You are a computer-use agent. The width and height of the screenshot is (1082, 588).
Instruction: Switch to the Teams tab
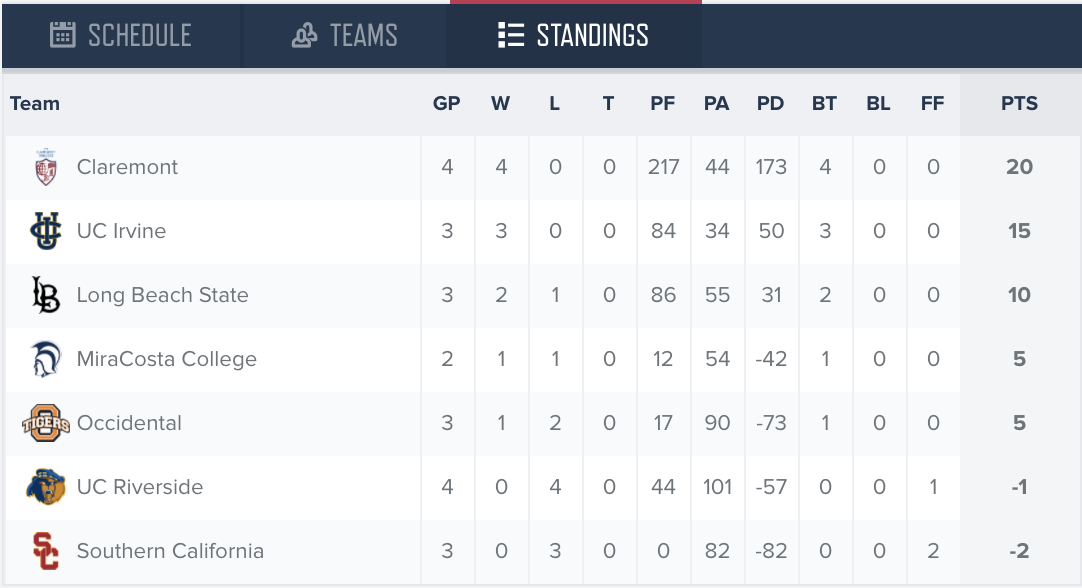coord(344,35)
